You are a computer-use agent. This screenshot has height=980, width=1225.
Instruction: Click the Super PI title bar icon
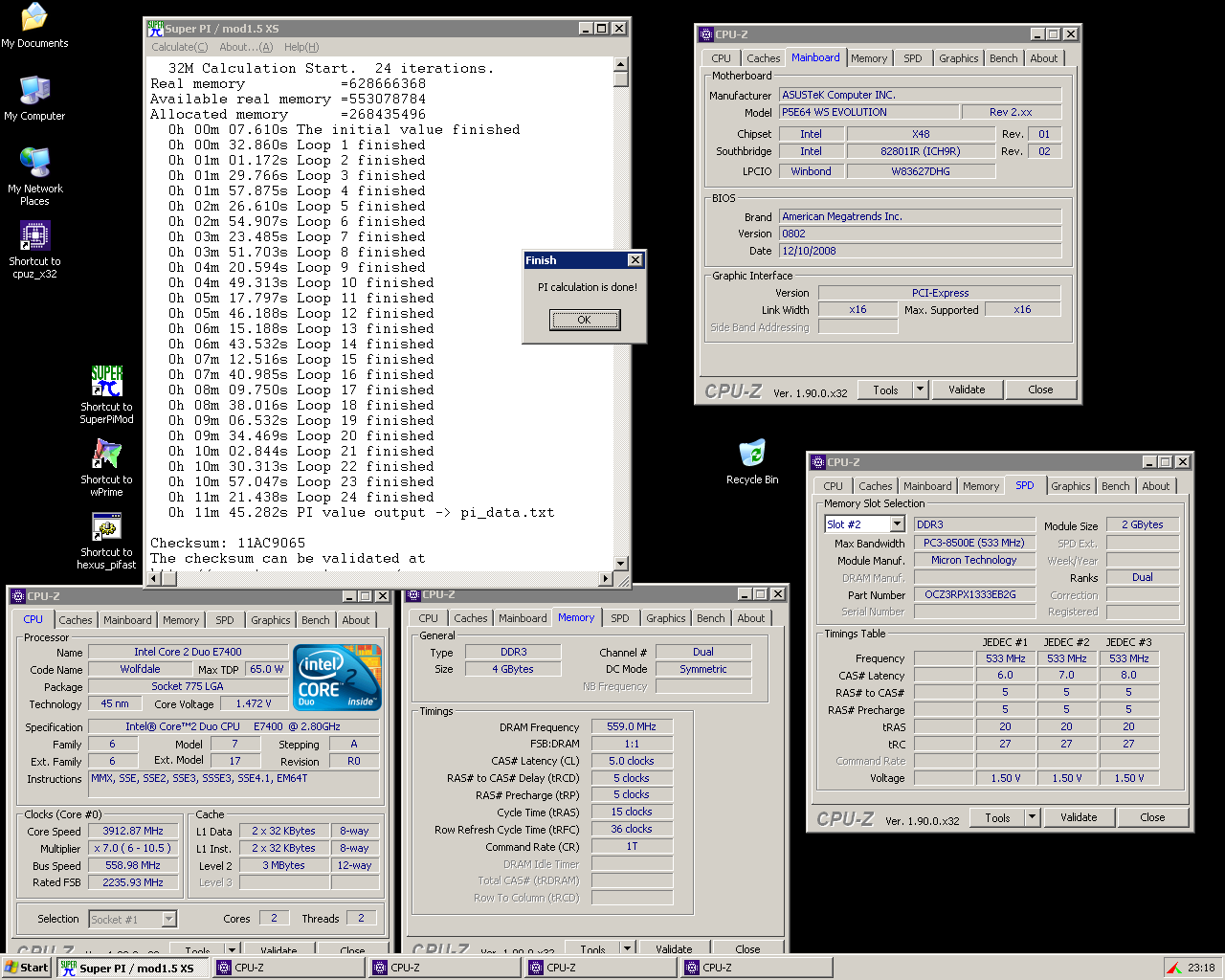click(156, 29)
